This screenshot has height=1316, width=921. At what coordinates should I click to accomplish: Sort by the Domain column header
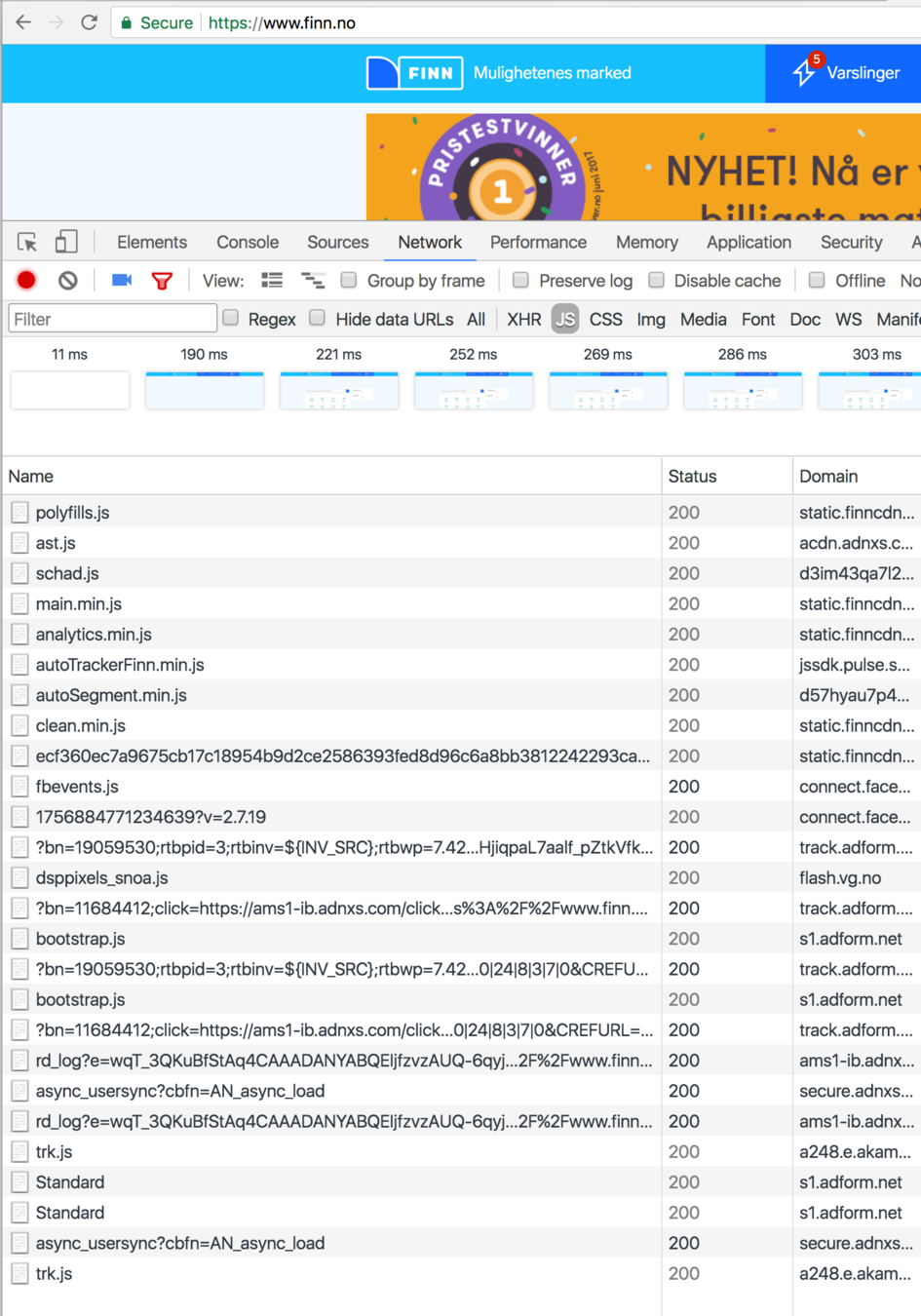858,477
